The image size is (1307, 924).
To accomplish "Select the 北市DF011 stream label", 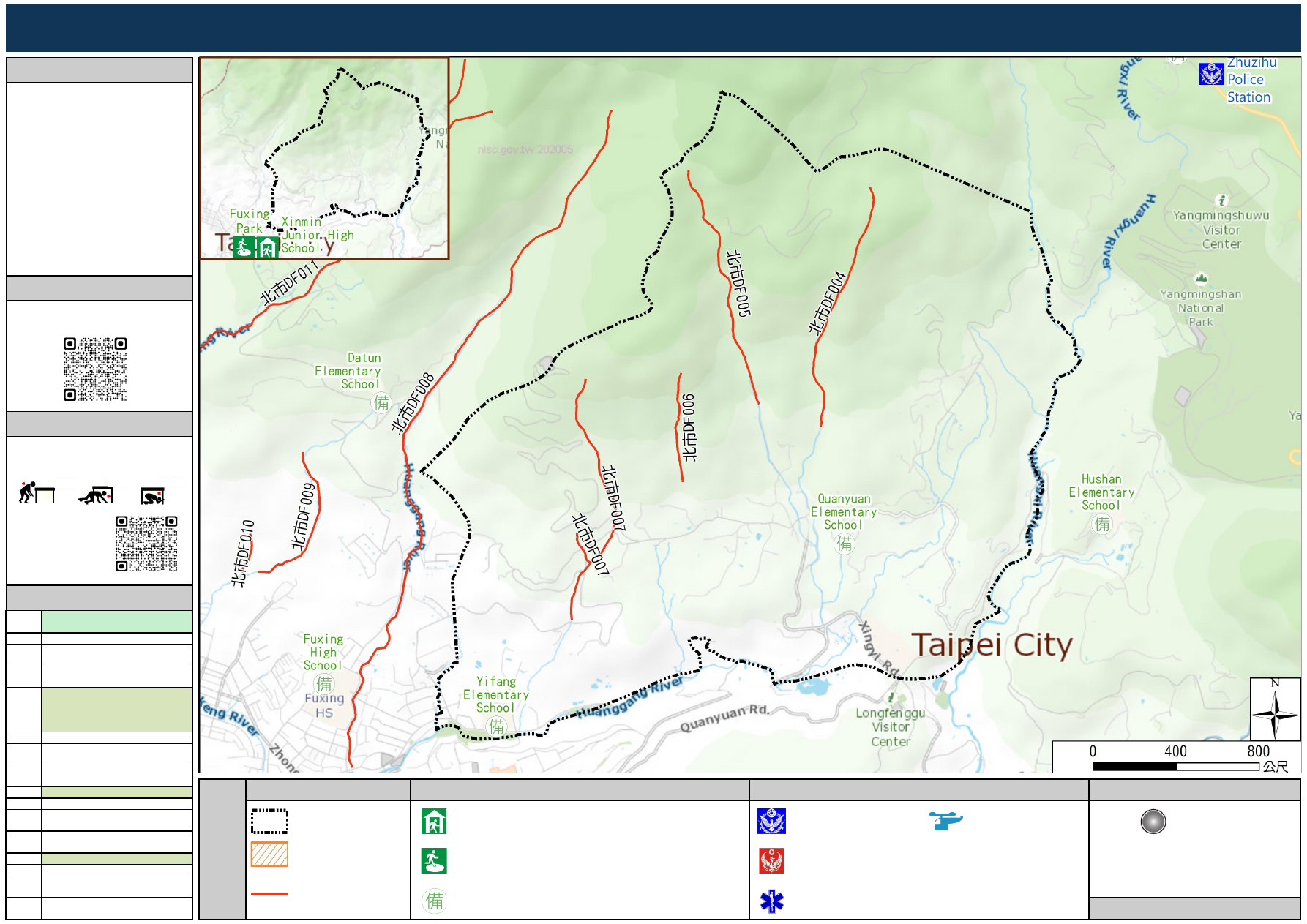I will [x=291, y=282].
